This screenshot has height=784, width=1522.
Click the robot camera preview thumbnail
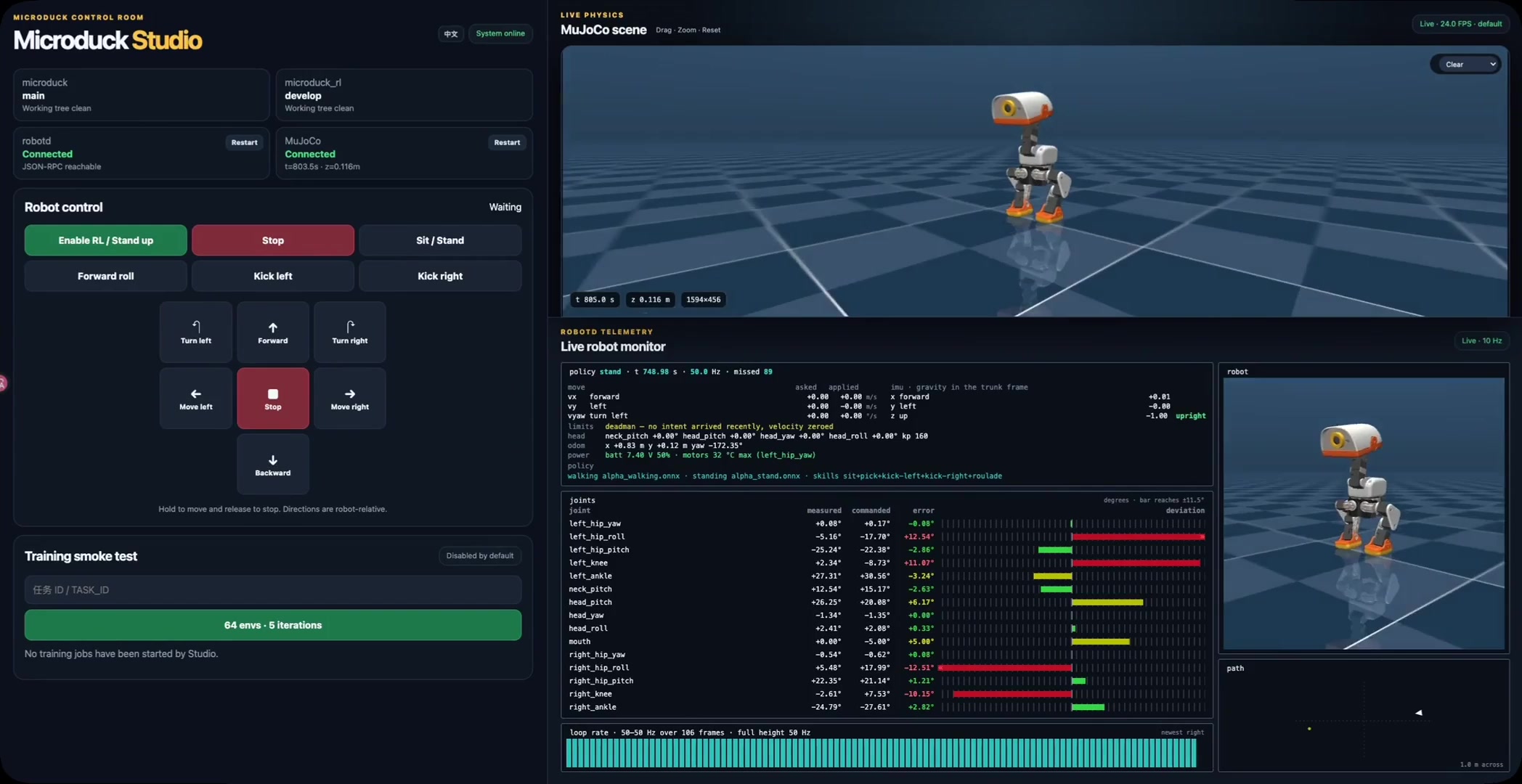[x=1364, y=513]
